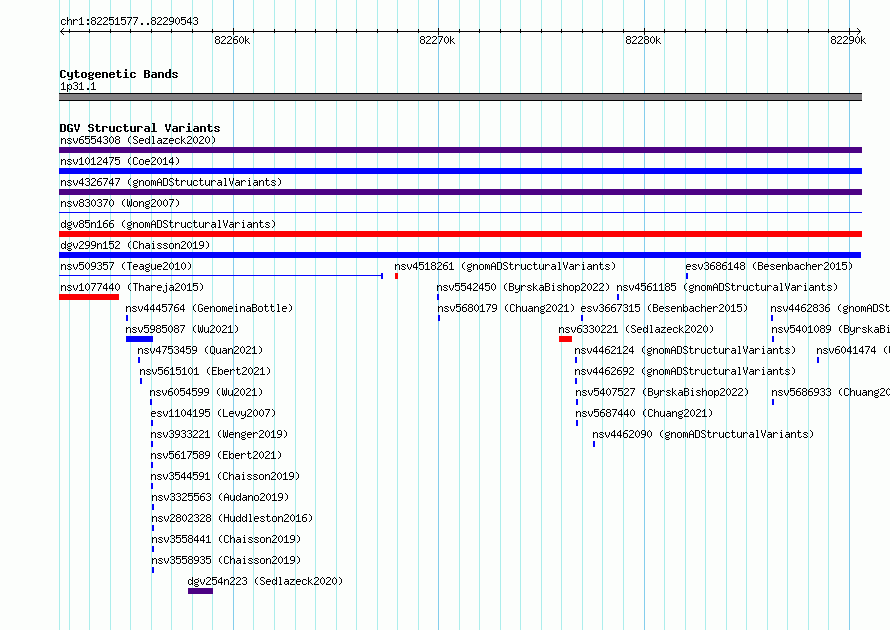Click the 82290k ruler tick label
Viewport: 890px width, 630px height.
(848, 40)
